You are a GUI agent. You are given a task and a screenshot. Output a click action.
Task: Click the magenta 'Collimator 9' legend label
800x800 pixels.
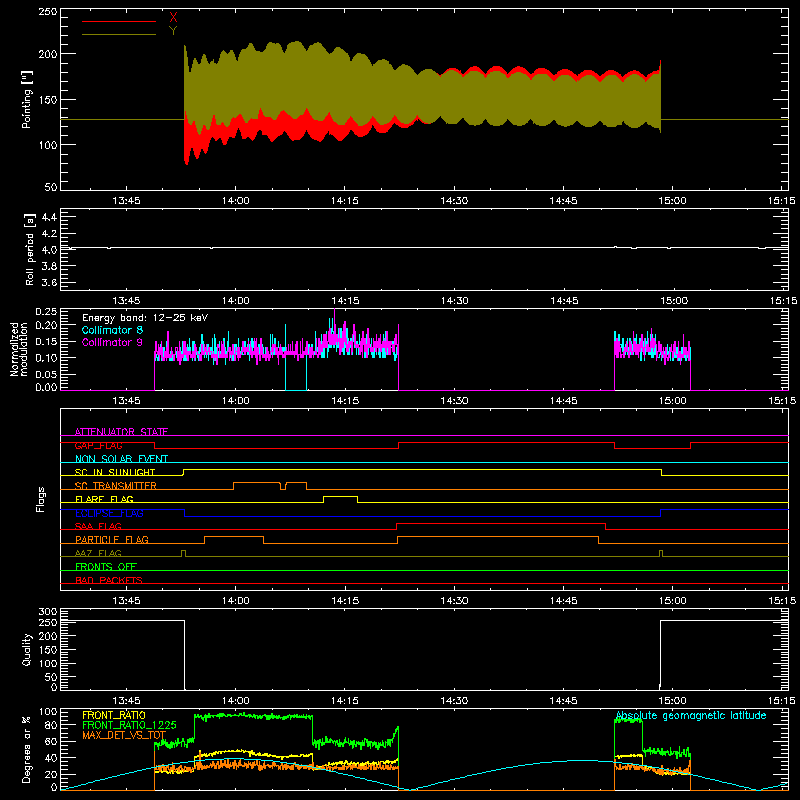pyautogui.click(x=112, y=342)
